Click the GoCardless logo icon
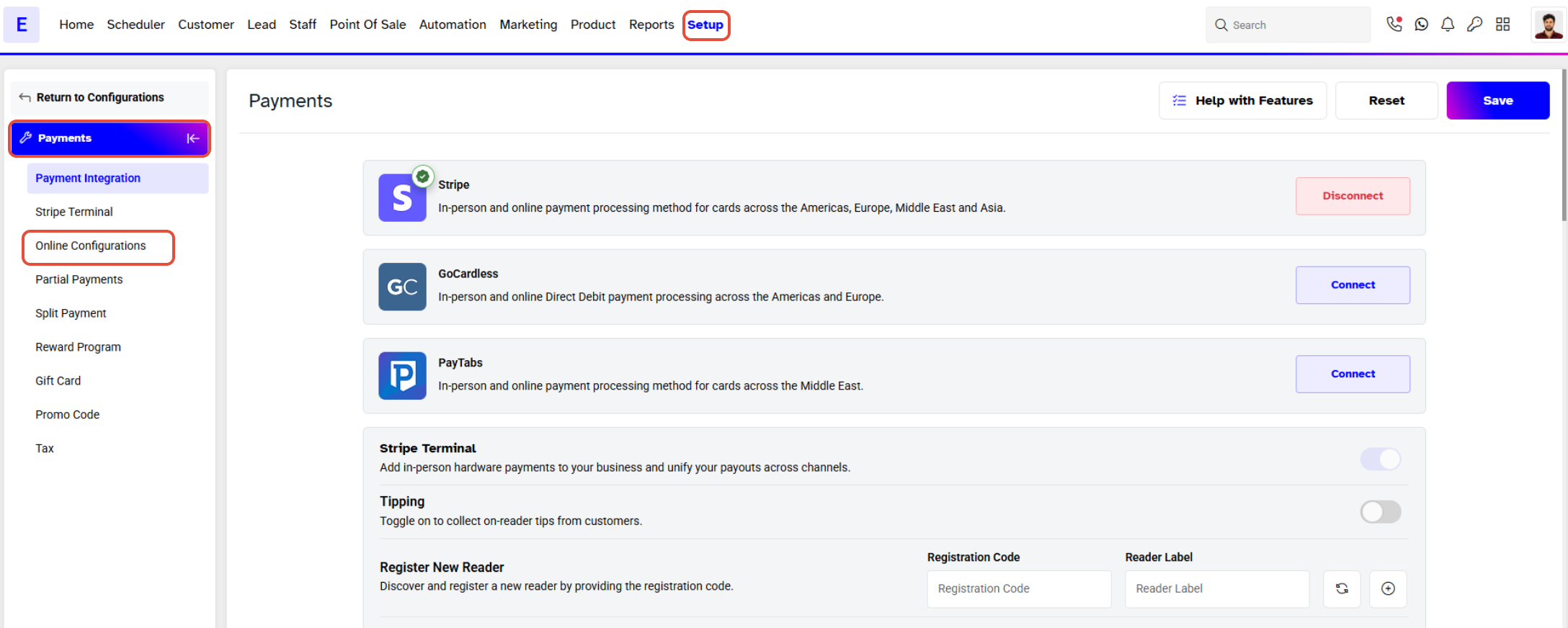This screenshot has width=1568, height=628. 402,287
